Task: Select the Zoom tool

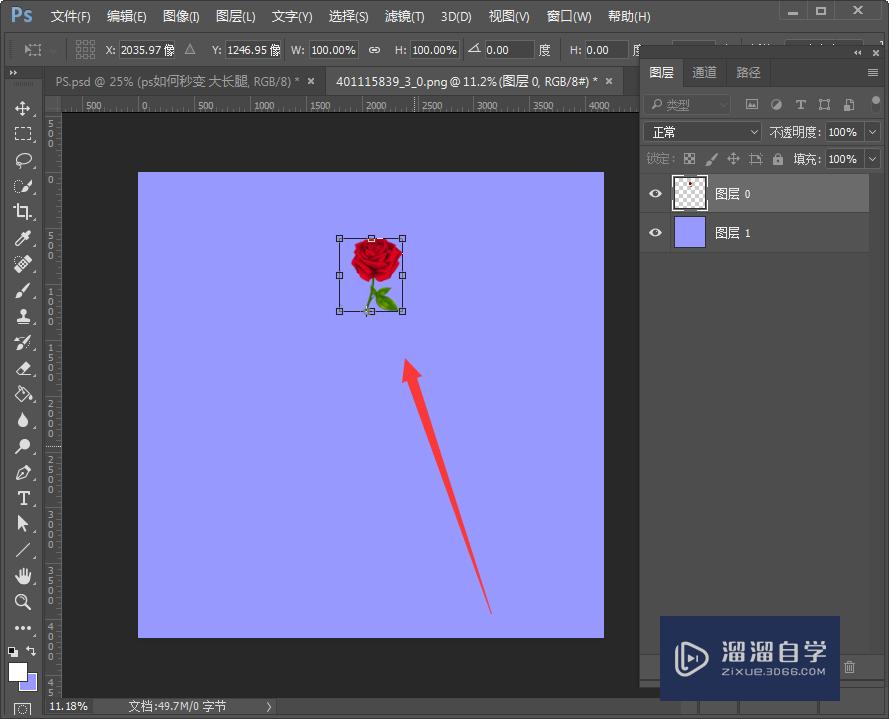Action: pos(23,602)
